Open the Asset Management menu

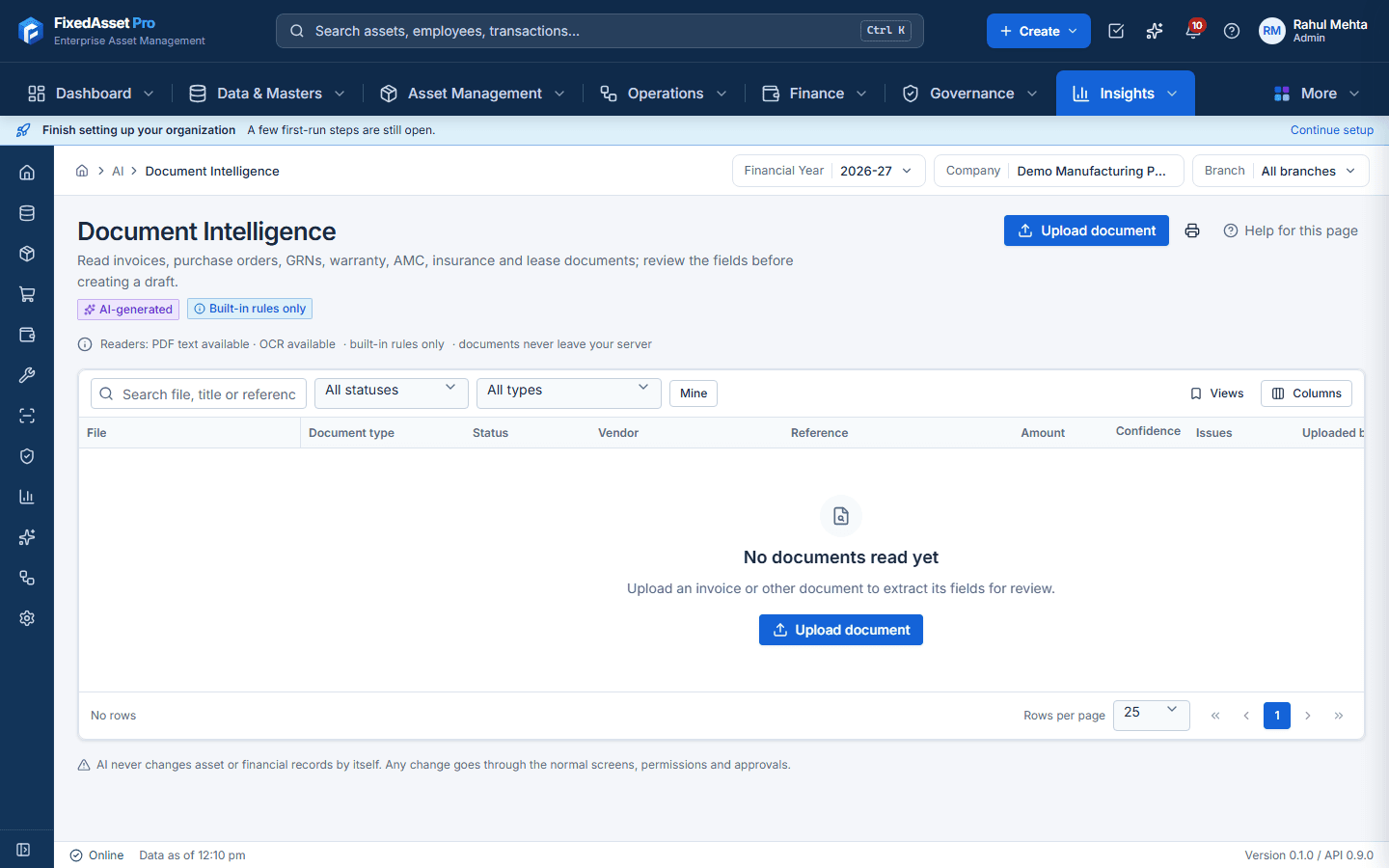point(473,94)
